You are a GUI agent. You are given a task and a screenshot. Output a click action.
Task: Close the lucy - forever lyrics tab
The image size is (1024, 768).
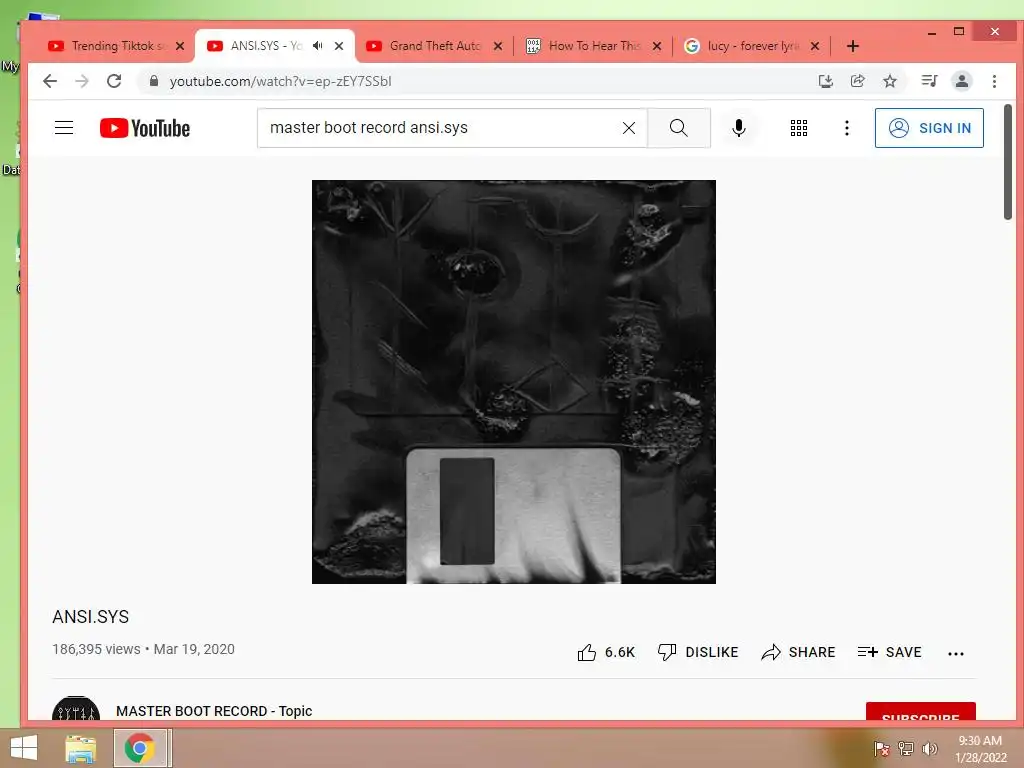[x=815, y=46]
